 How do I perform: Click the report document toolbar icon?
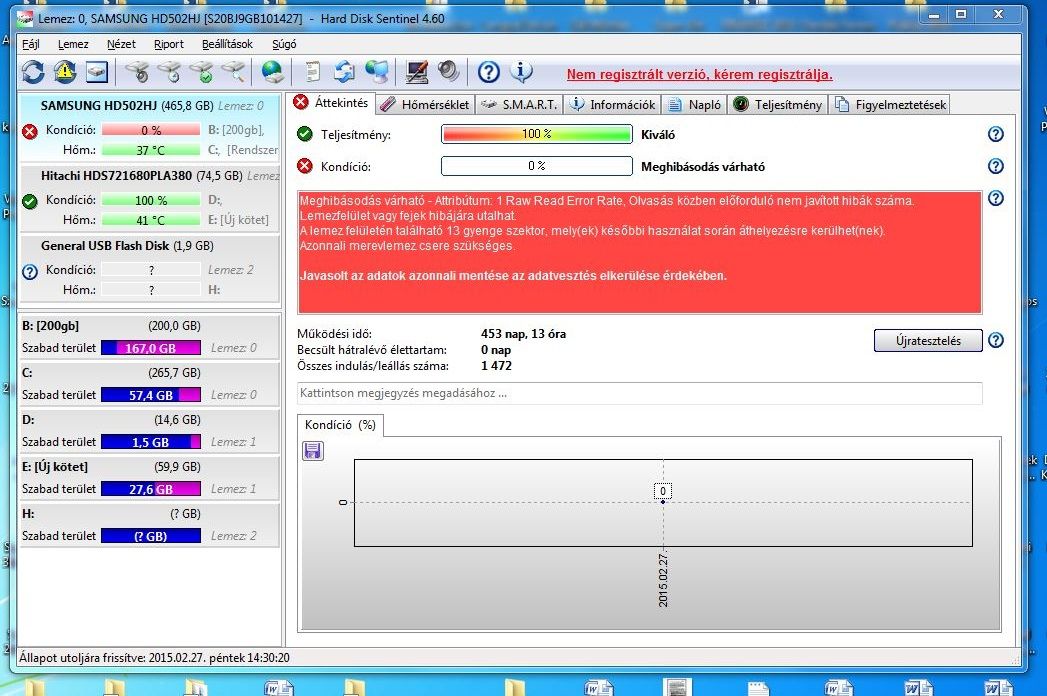tap(312, 71)
